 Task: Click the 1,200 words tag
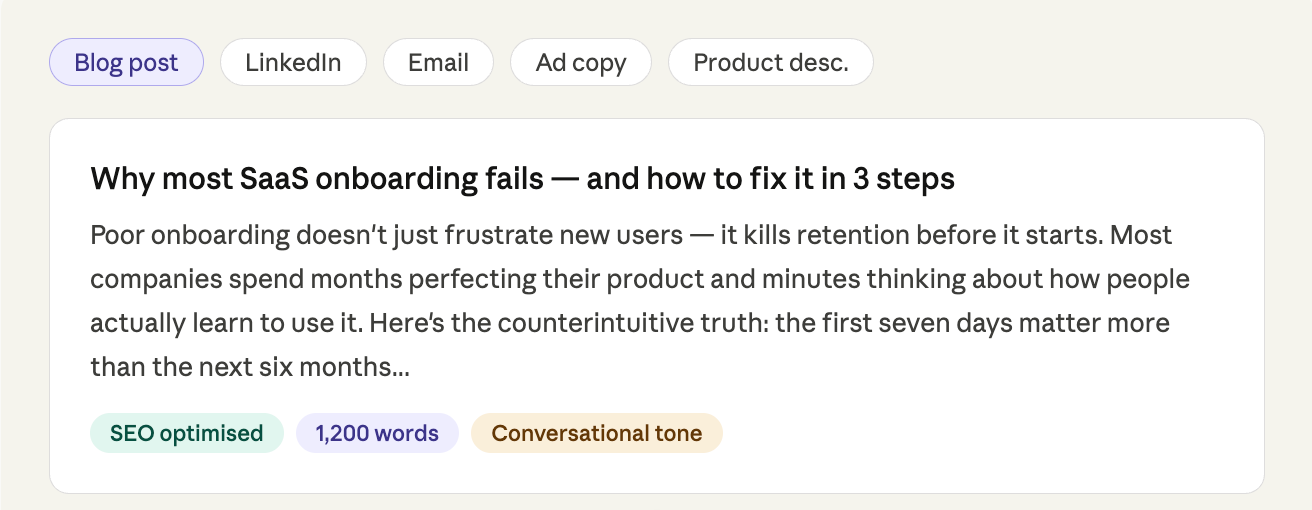[377, 433]
